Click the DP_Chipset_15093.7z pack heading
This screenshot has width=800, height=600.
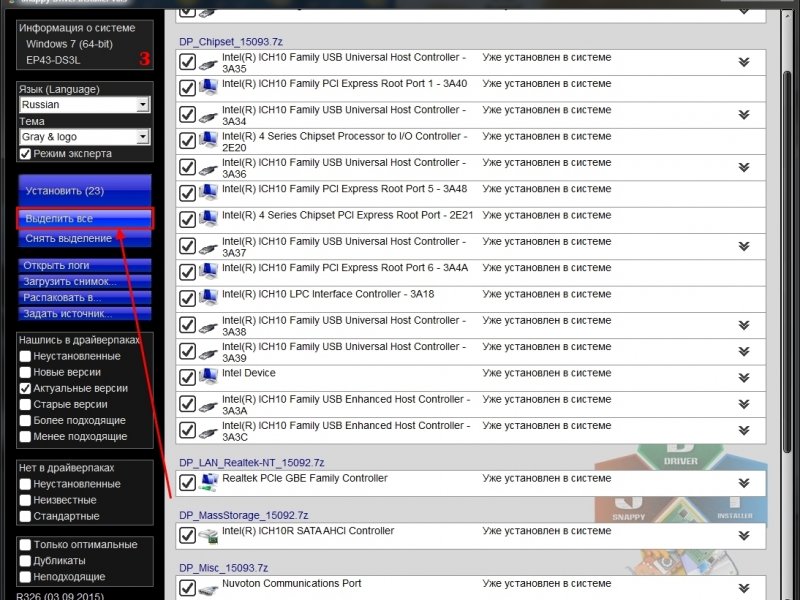pyautogui.click(x=231, y=42)
